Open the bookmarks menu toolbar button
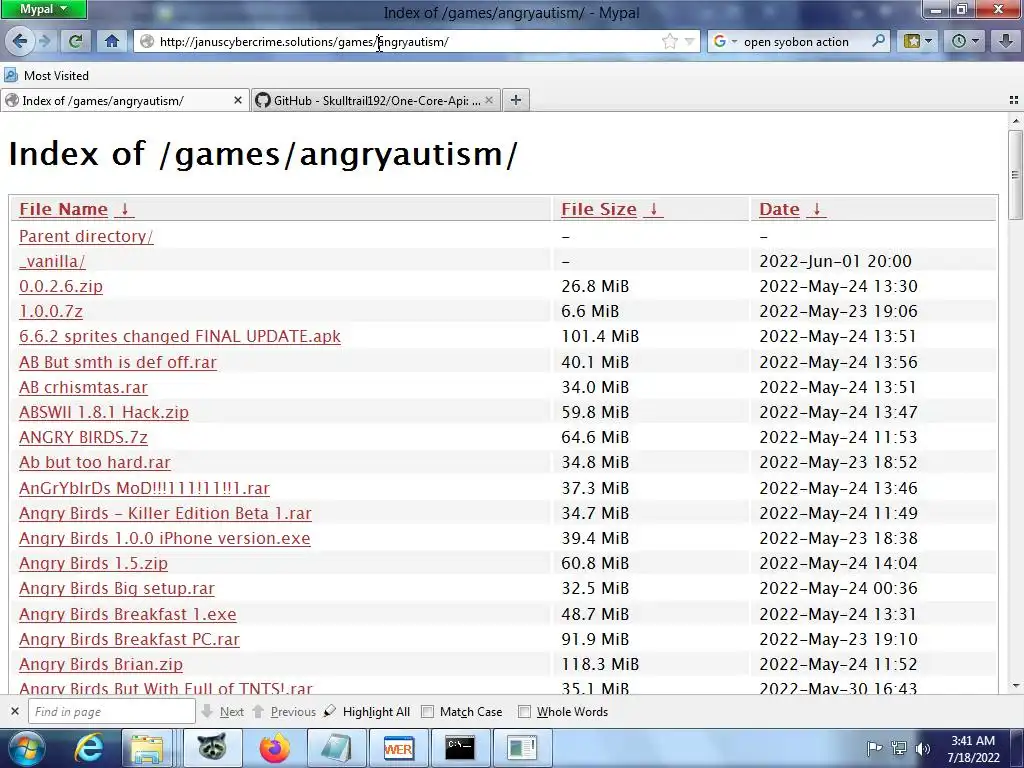 point(918,41)
